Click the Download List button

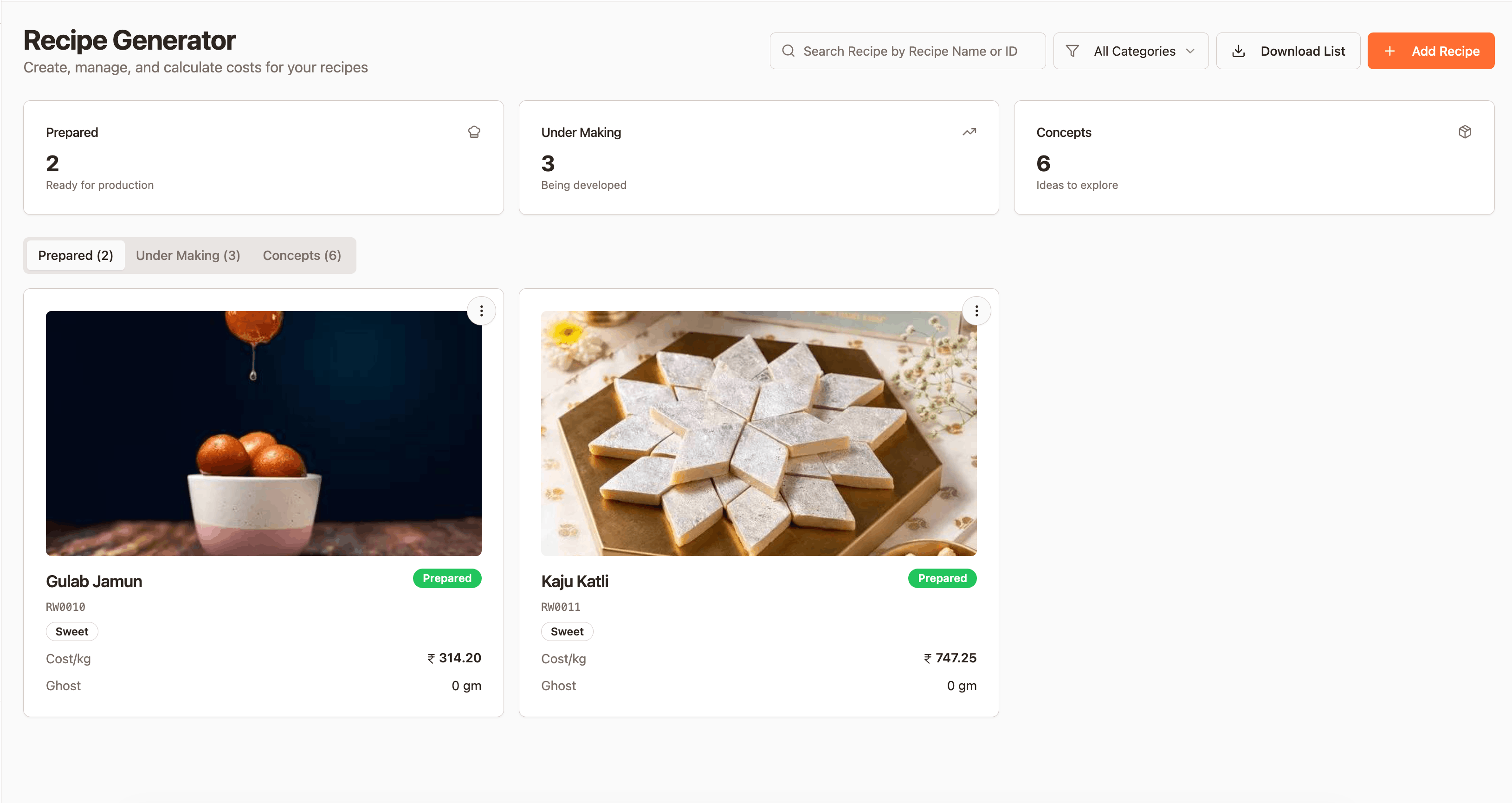[1288, 51]
